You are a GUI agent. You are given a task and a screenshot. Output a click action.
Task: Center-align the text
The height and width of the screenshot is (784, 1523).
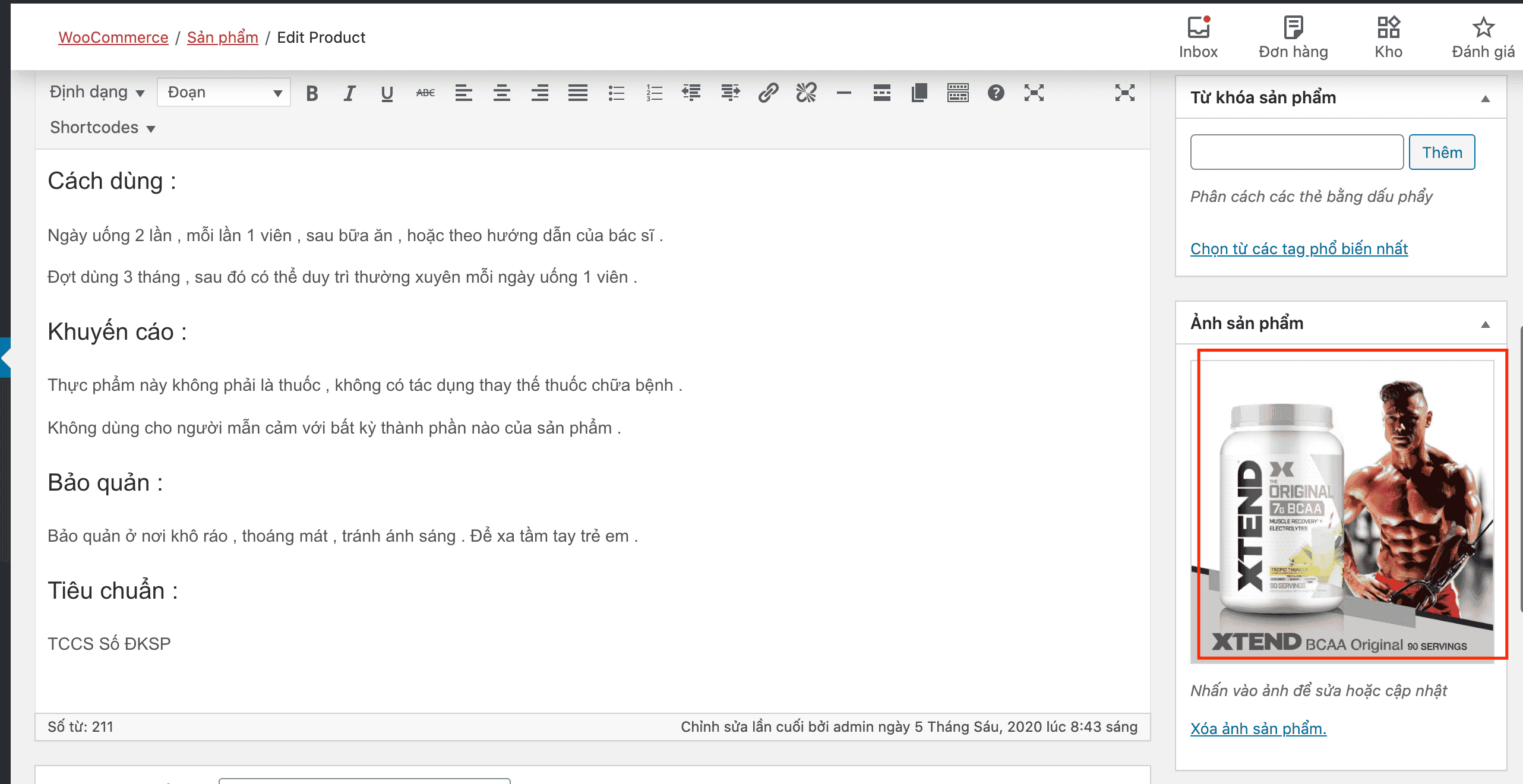coord(501,93)
